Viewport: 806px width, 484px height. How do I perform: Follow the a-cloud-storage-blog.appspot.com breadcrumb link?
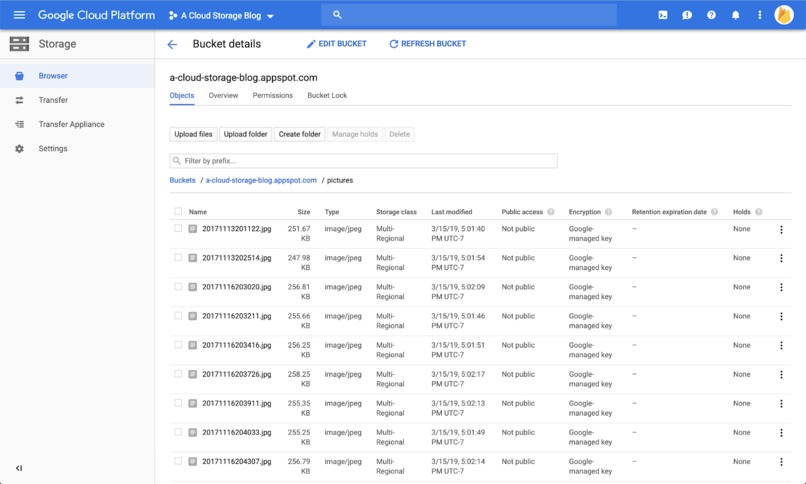[x=261, y=180]
